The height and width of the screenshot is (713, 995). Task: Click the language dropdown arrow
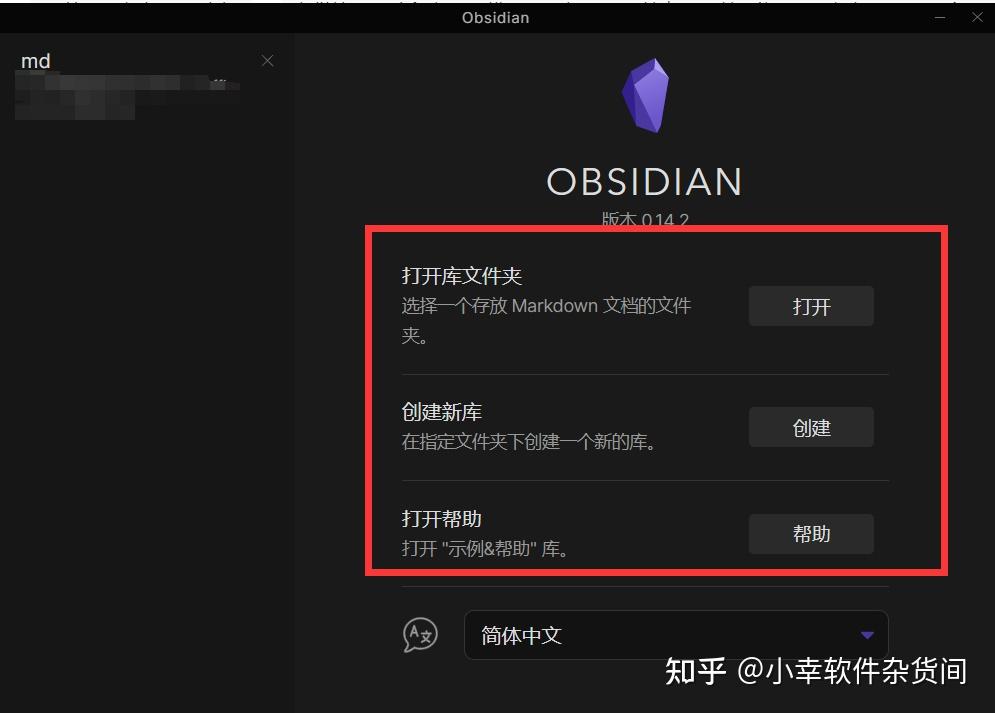(x=867, y=635)
